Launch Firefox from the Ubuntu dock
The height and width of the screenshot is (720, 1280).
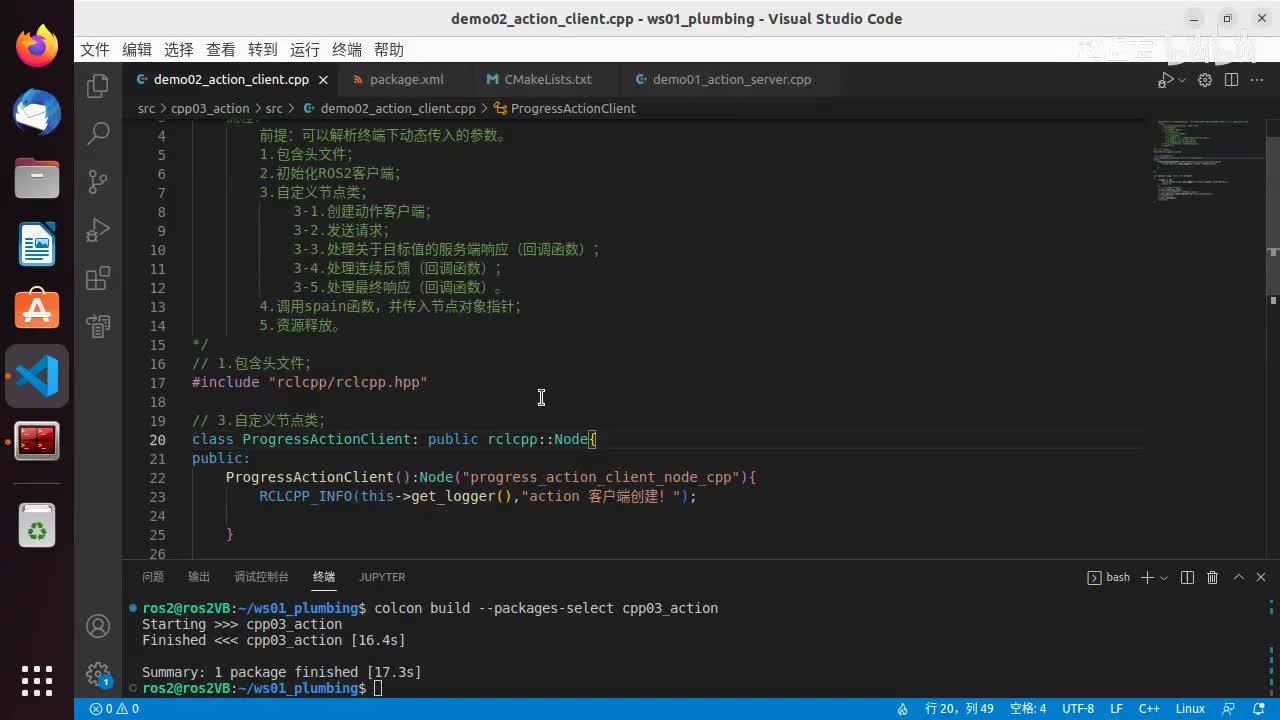[x=37, y=46]
